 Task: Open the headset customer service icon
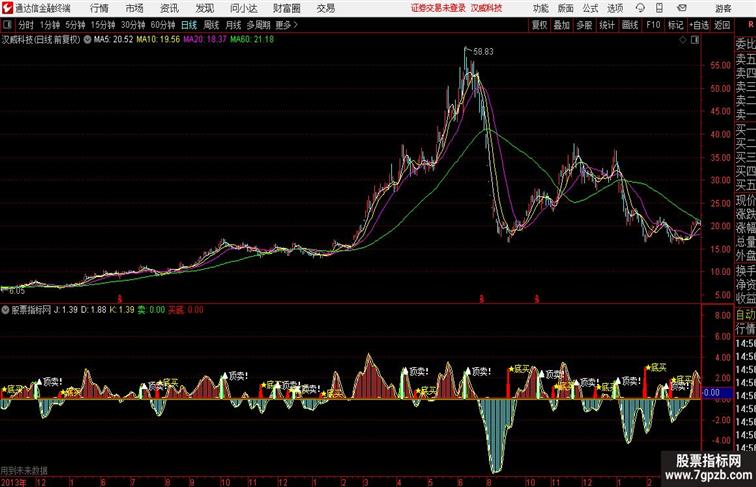pos(640,8)
